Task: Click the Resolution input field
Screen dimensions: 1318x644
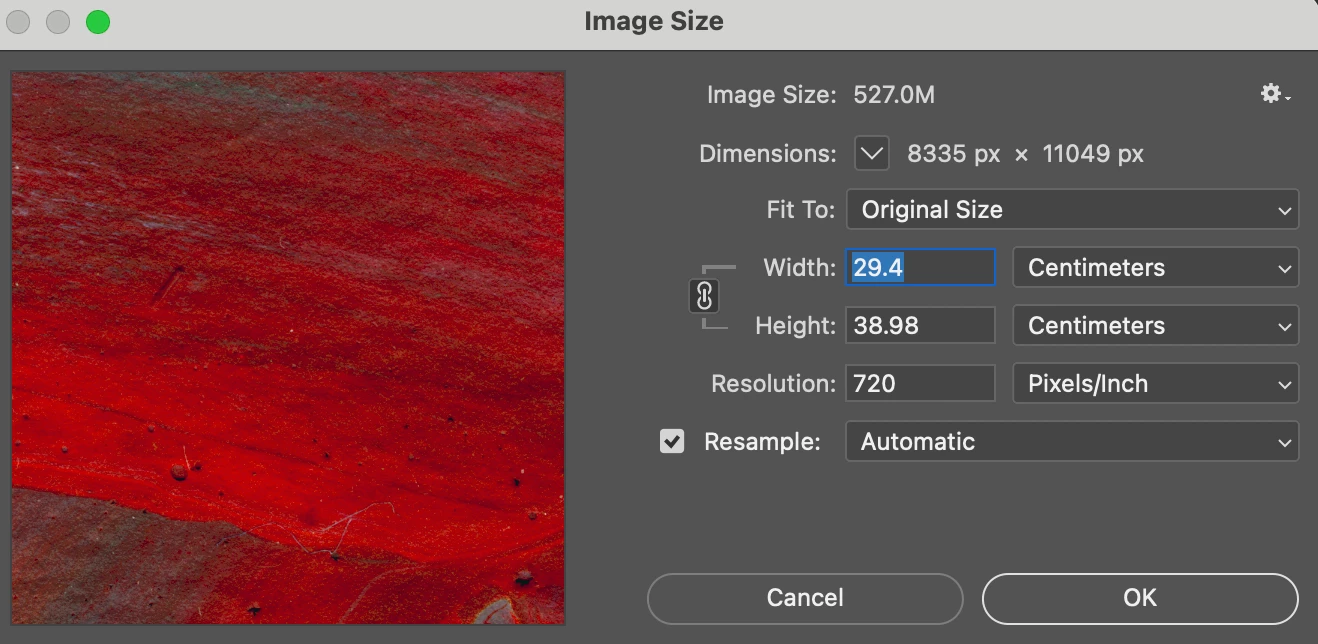Action: coord(921,384)
